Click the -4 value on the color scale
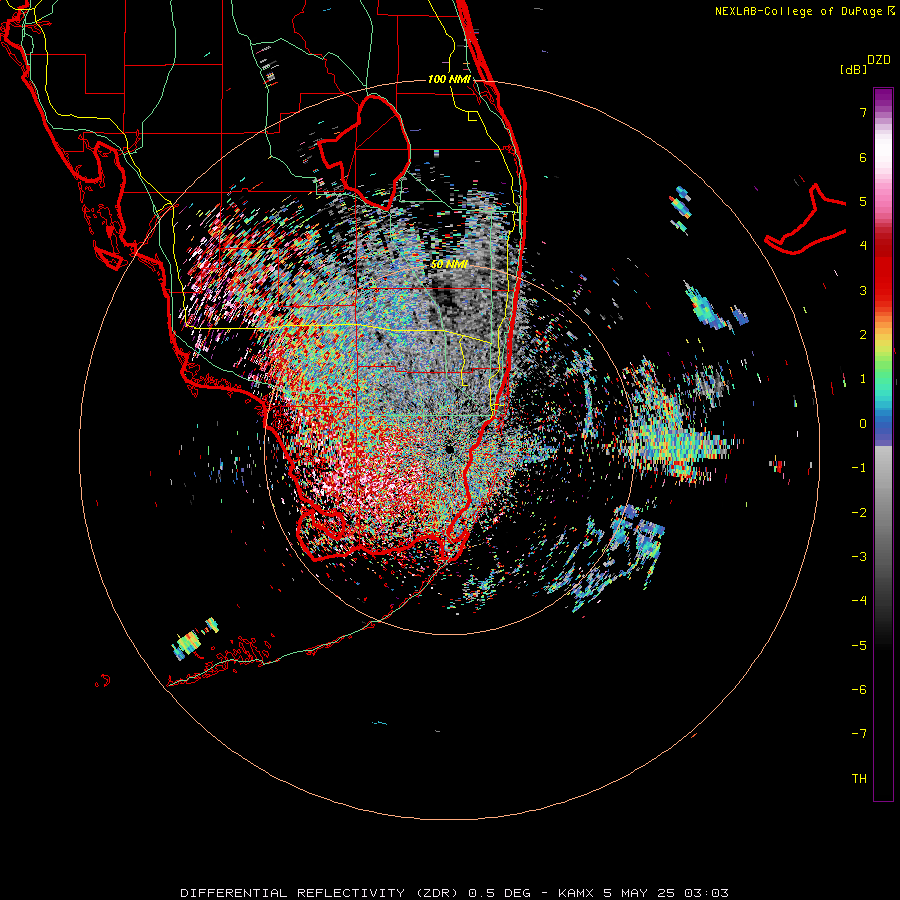This screenshot has width=900, height=900. pyautogui.click(x=859, y=601)
